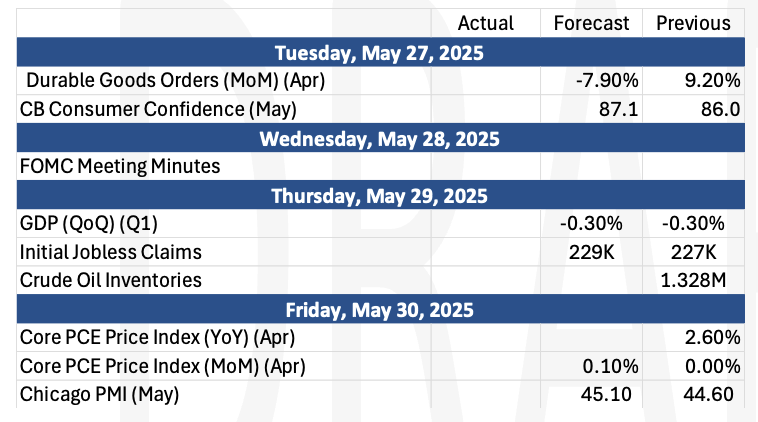
Task: Select Chicago PMI 45.10 forecast cell
Action: click(x=591, y=394)
